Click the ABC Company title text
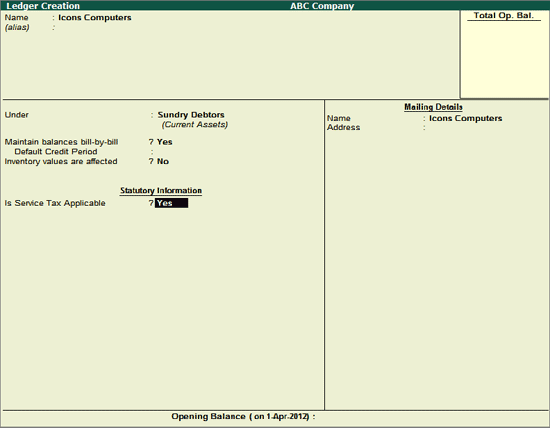The width and height of the screenshot is (550, 428). tap(322, 6)
